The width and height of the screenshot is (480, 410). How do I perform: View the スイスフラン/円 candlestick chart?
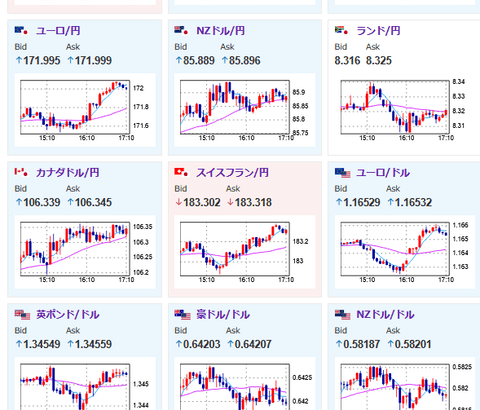[245, 252]
